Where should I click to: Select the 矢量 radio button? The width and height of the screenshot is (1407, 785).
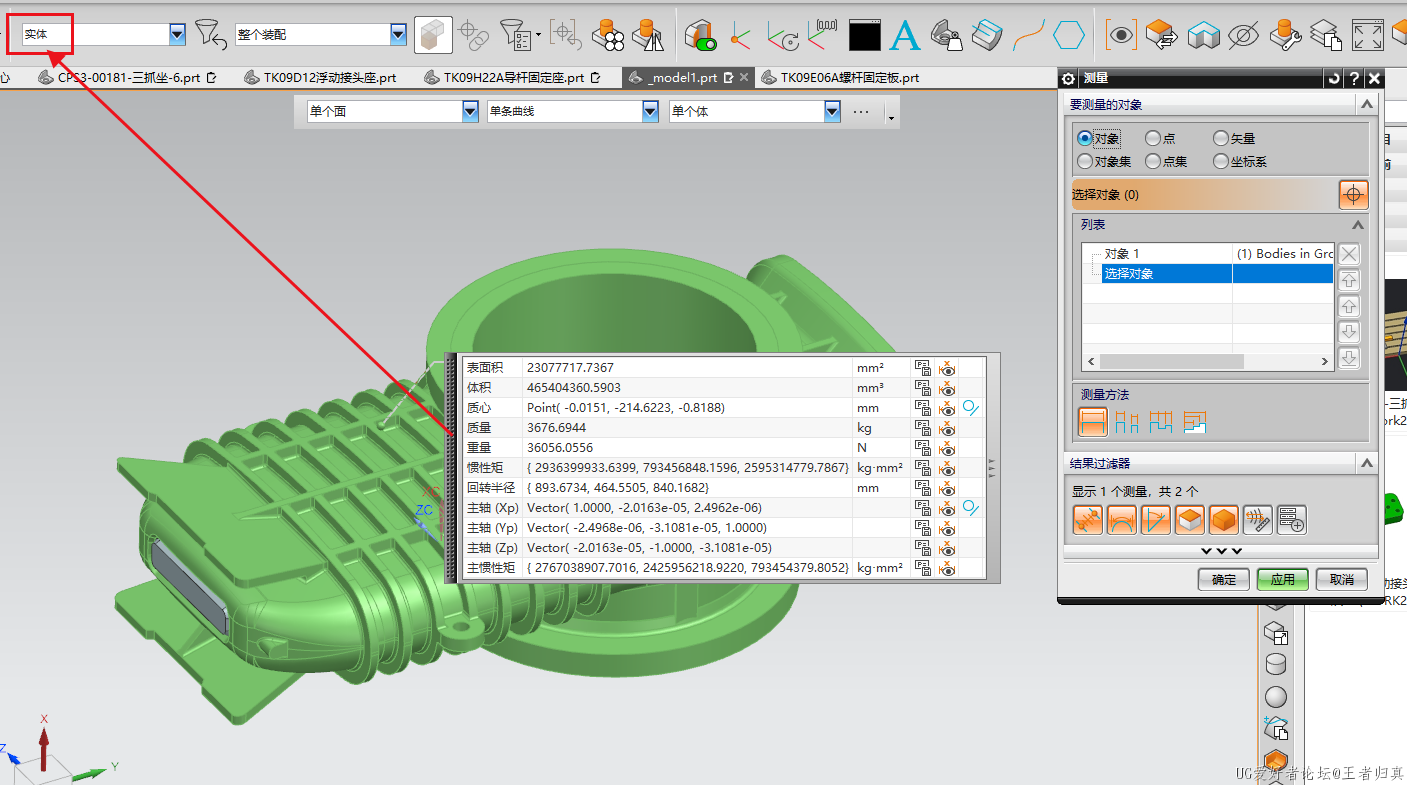[x=1221, y=139]
